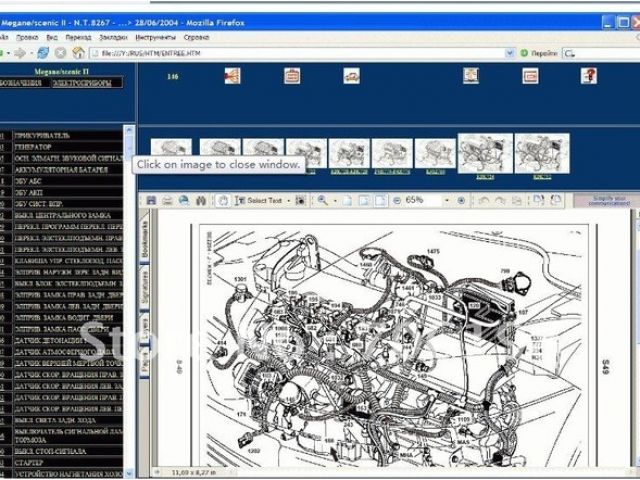
Task: Select the Hand tool in PDF toolbar
Action: pos(223,201)
